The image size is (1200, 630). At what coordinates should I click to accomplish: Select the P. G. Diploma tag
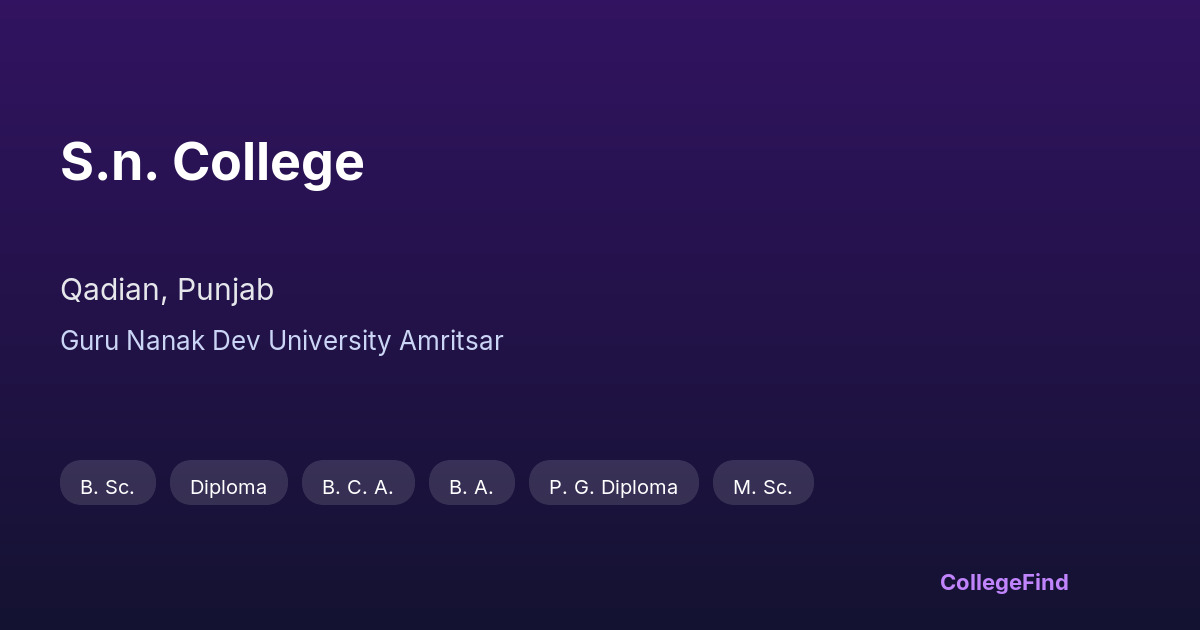(x=613, y=487)
